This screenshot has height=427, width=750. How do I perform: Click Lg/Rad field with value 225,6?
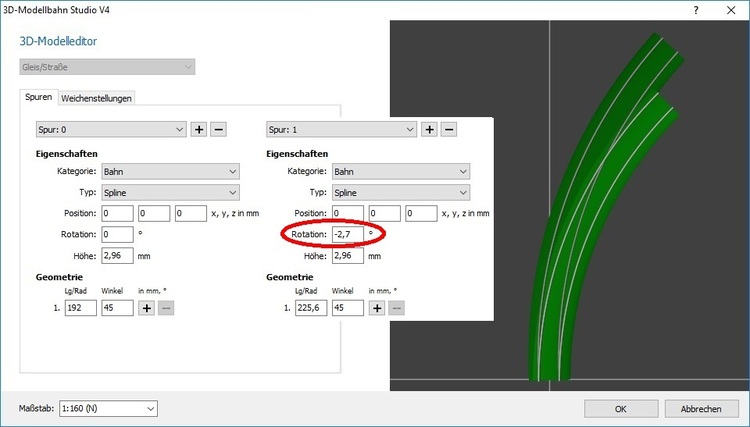point(311,308)
